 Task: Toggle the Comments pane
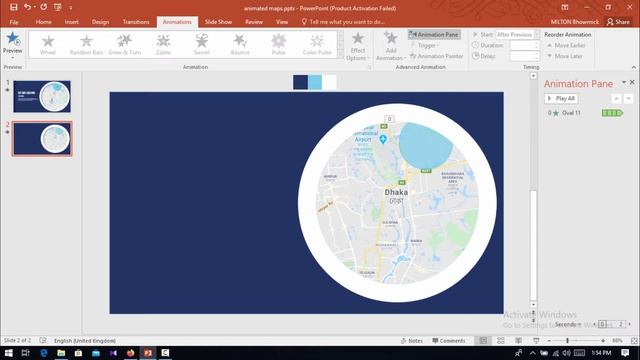tap(449, 340)
